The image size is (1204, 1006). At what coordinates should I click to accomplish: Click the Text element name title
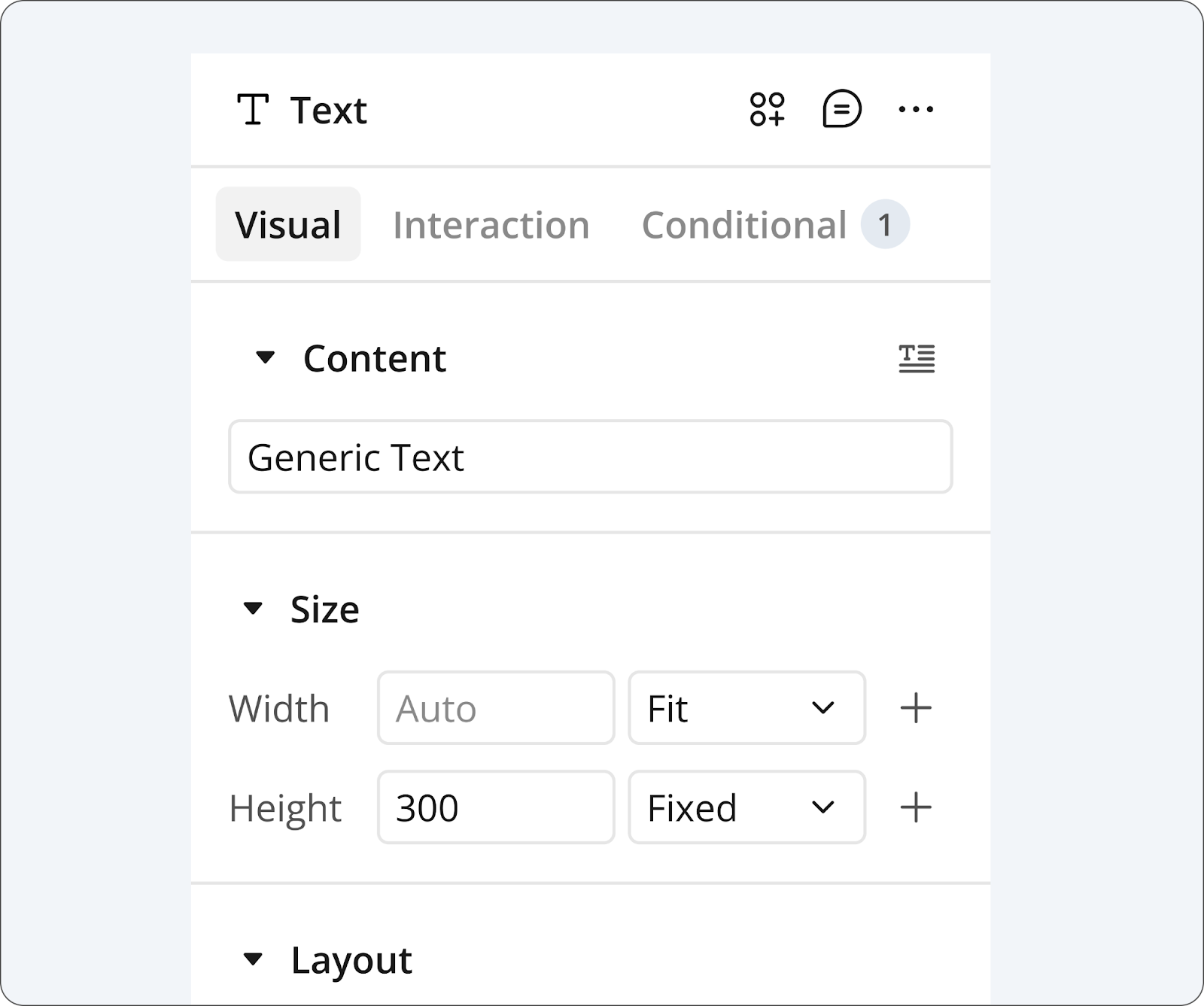click(x=328, y=111)
